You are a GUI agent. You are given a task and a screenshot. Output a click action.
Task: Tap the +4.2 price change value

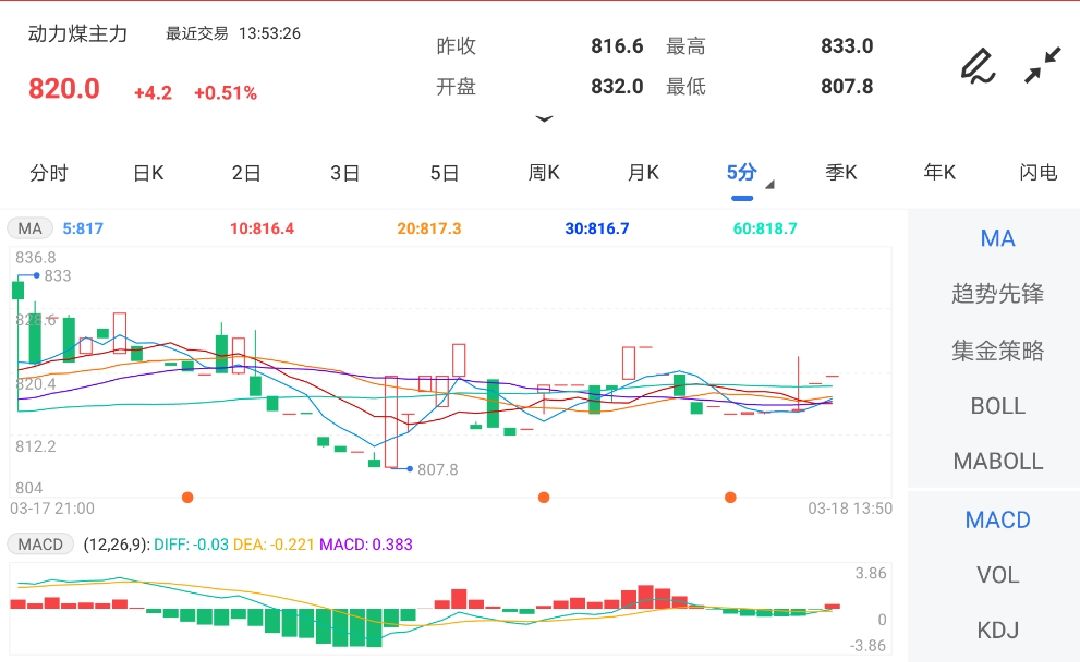(153, 93)
